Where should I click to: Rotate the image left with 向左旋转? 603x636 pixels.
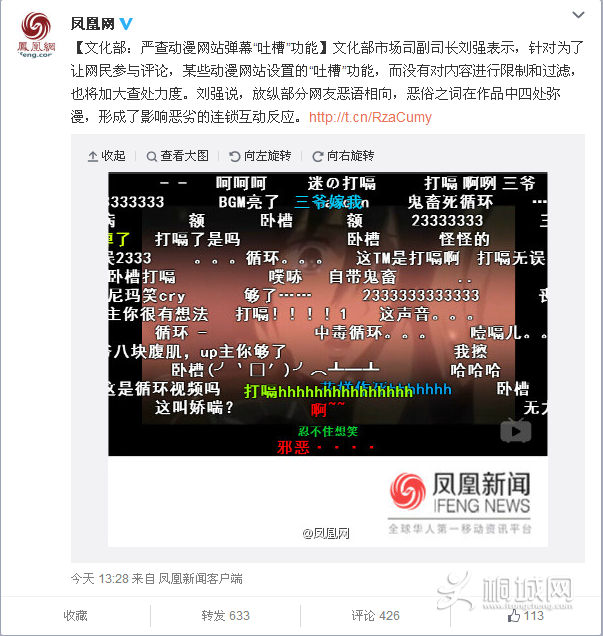[260, 156]
